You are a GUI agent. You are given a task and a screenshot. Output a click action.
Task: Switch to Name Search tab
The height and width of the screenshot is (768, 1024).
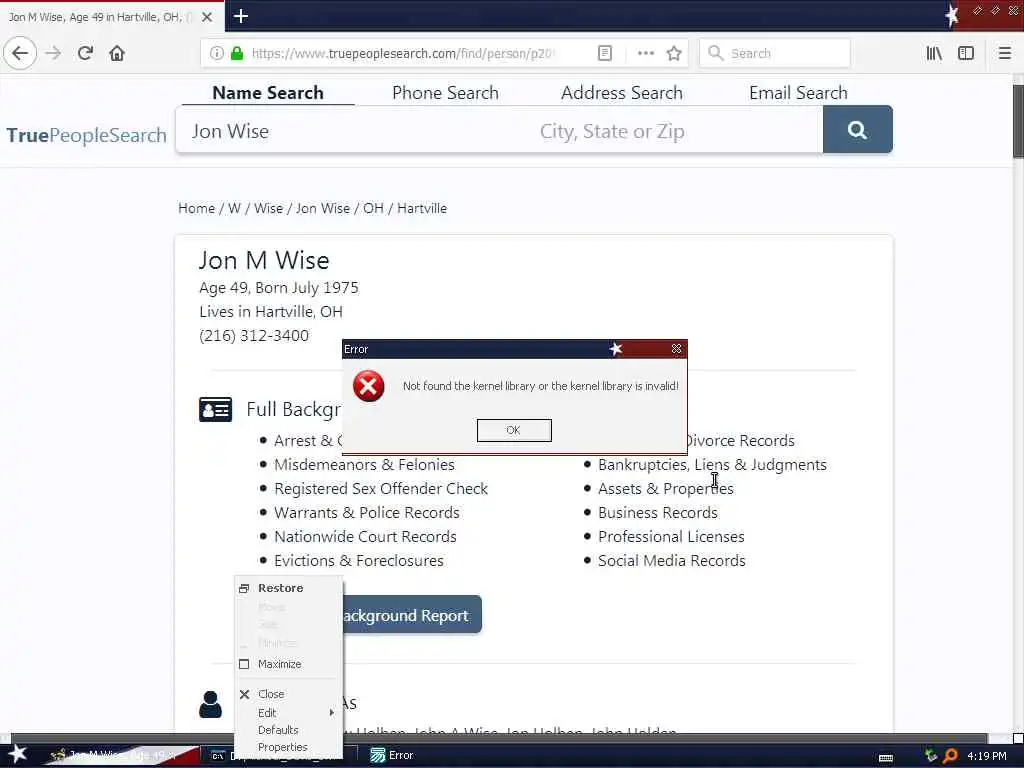(268, 93)
